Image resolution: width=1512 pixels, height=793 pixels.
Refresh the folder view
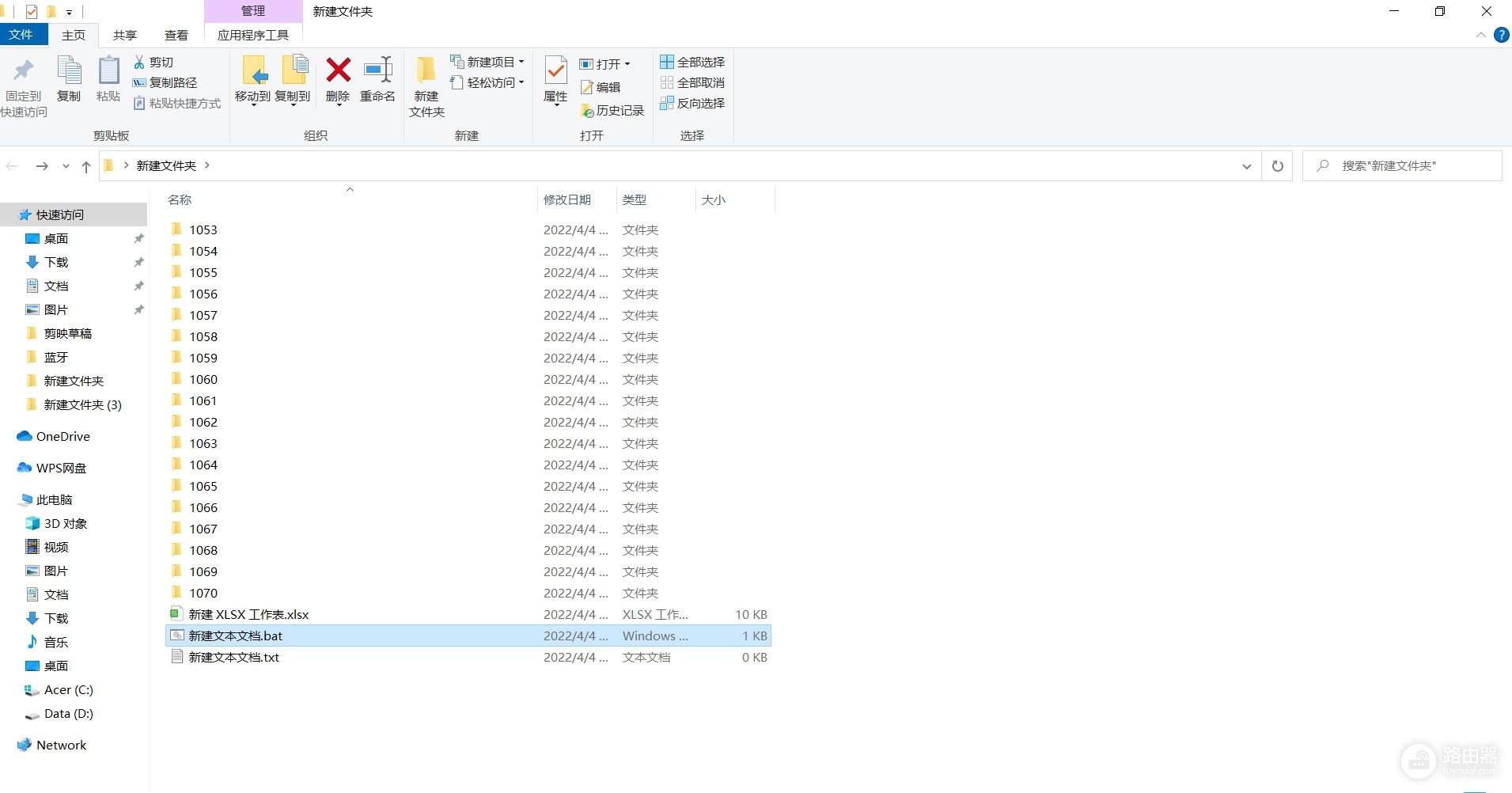(1277, 166)
